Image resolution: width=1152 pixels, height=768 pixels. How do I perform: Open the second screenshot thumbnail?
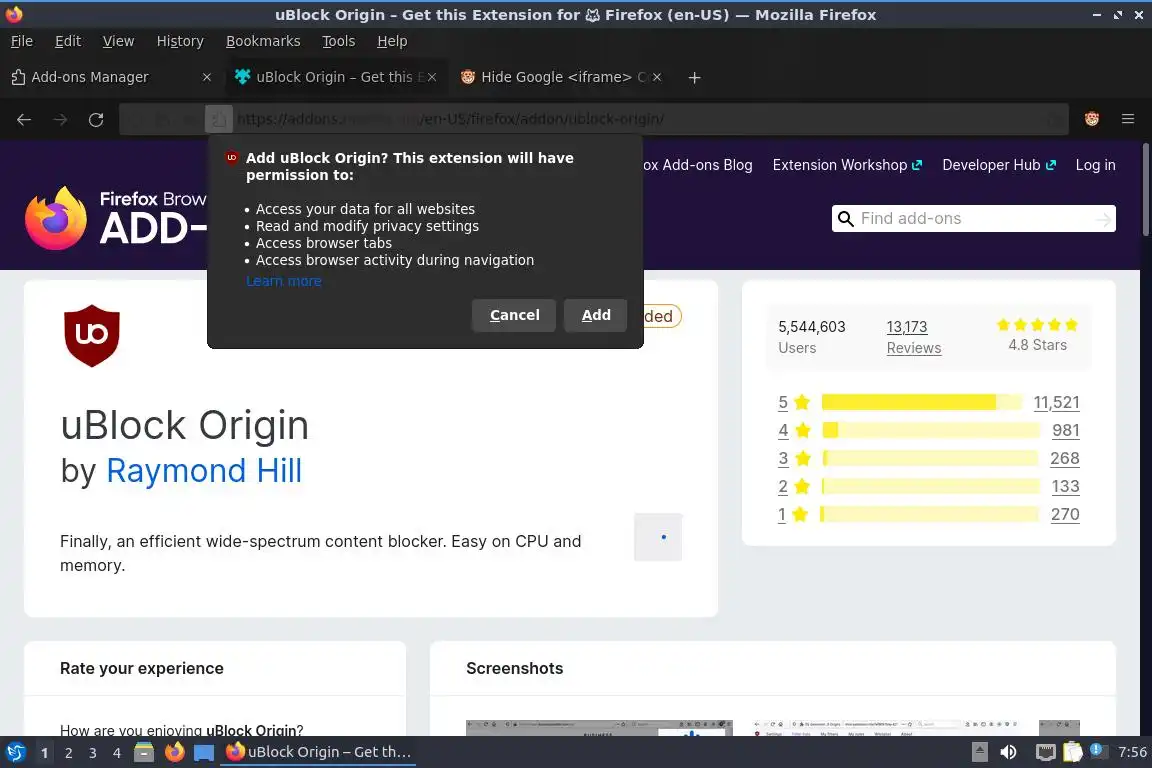[885, 728]
